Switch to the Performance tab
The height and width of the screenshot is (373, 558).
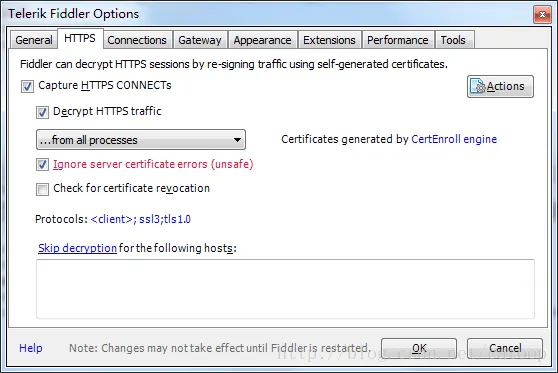398,40
